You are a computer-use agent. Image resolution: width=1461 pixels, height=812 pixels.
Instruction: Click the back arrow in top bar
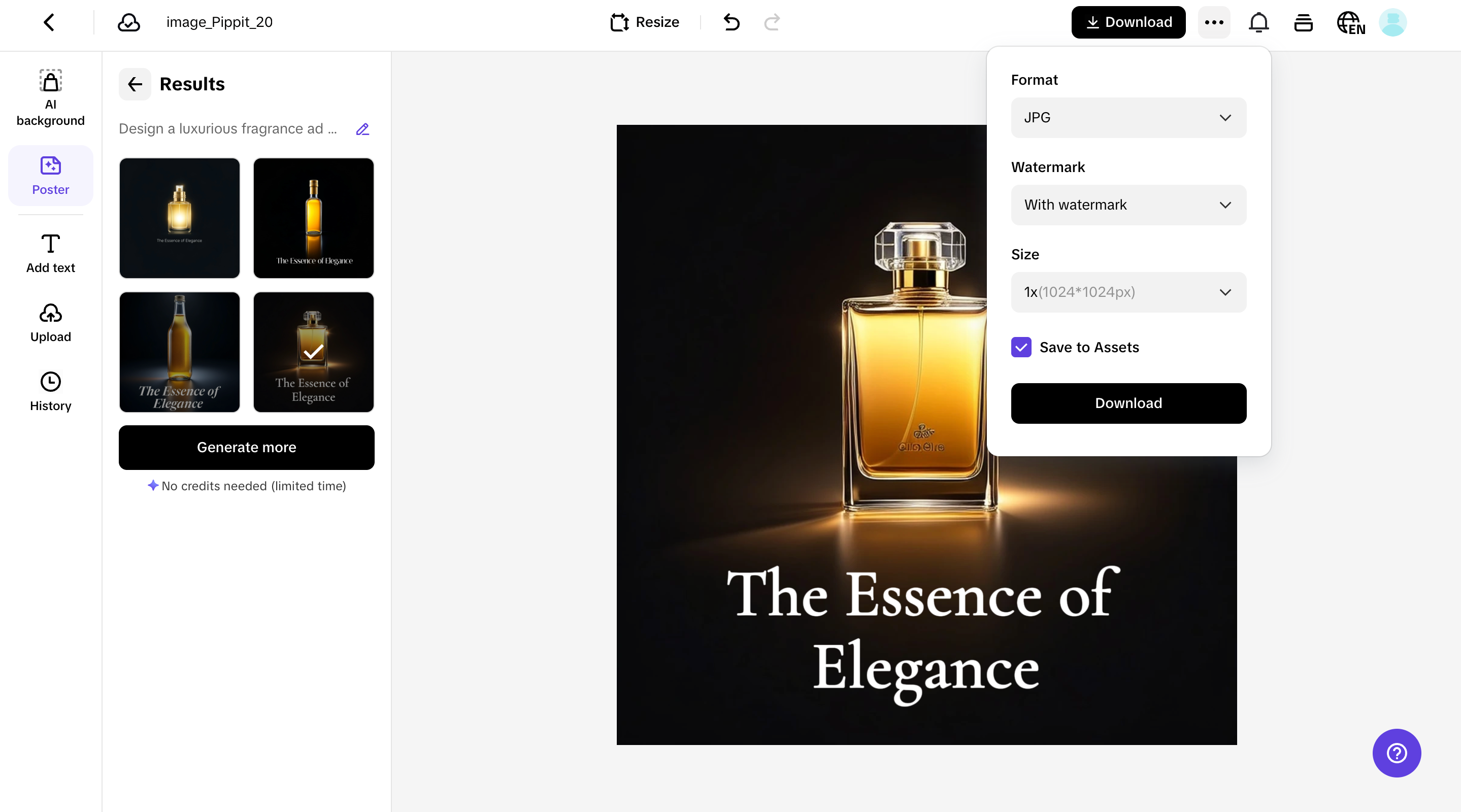click(x=49, y=22)
